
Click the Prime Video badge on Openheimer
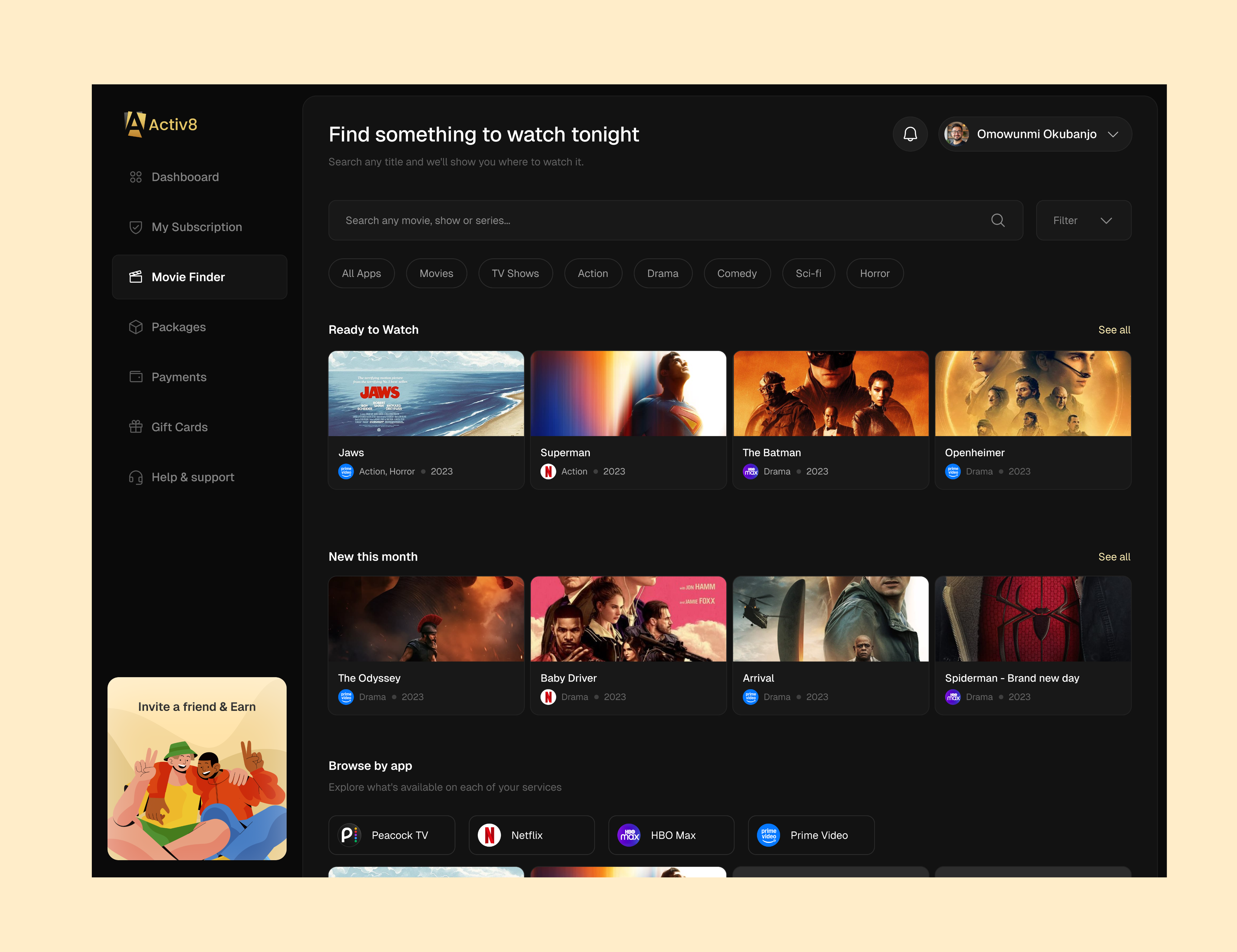[953, 471]
